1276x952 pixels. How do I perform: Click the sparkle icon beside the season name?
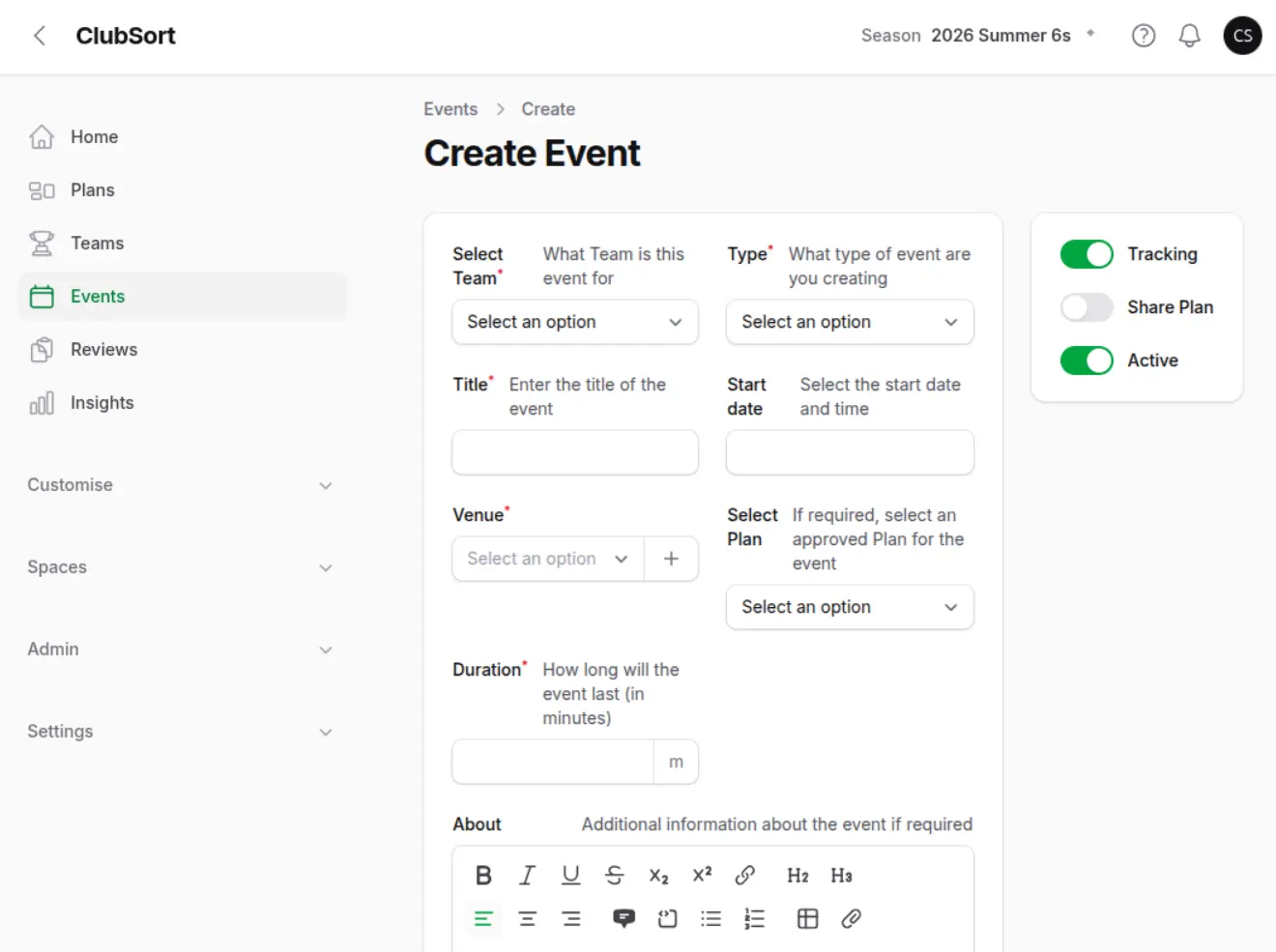[1090, 33]
